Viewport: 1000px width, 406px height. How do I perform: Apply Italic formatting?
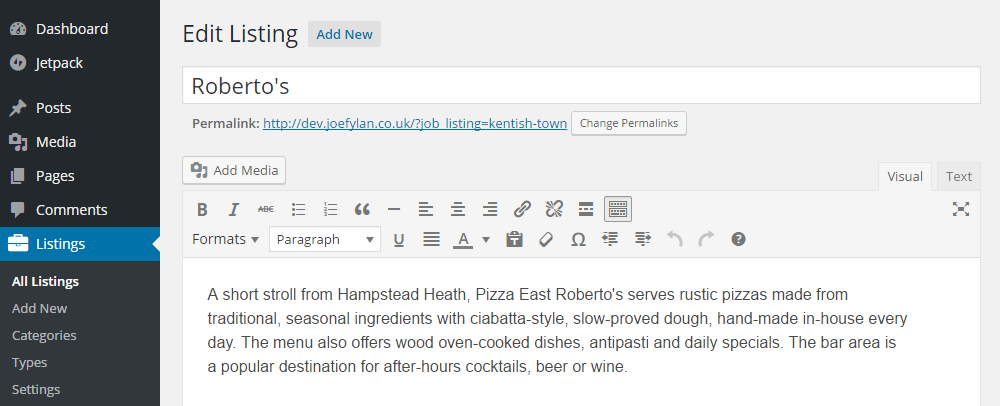[234, 209]
